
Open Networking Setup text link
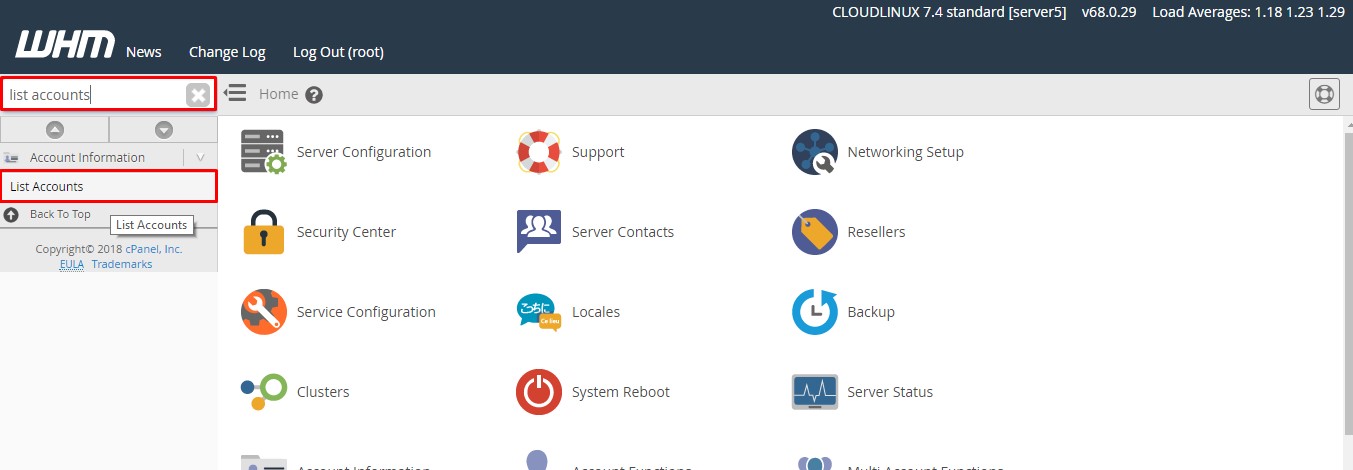click(905, 152)
